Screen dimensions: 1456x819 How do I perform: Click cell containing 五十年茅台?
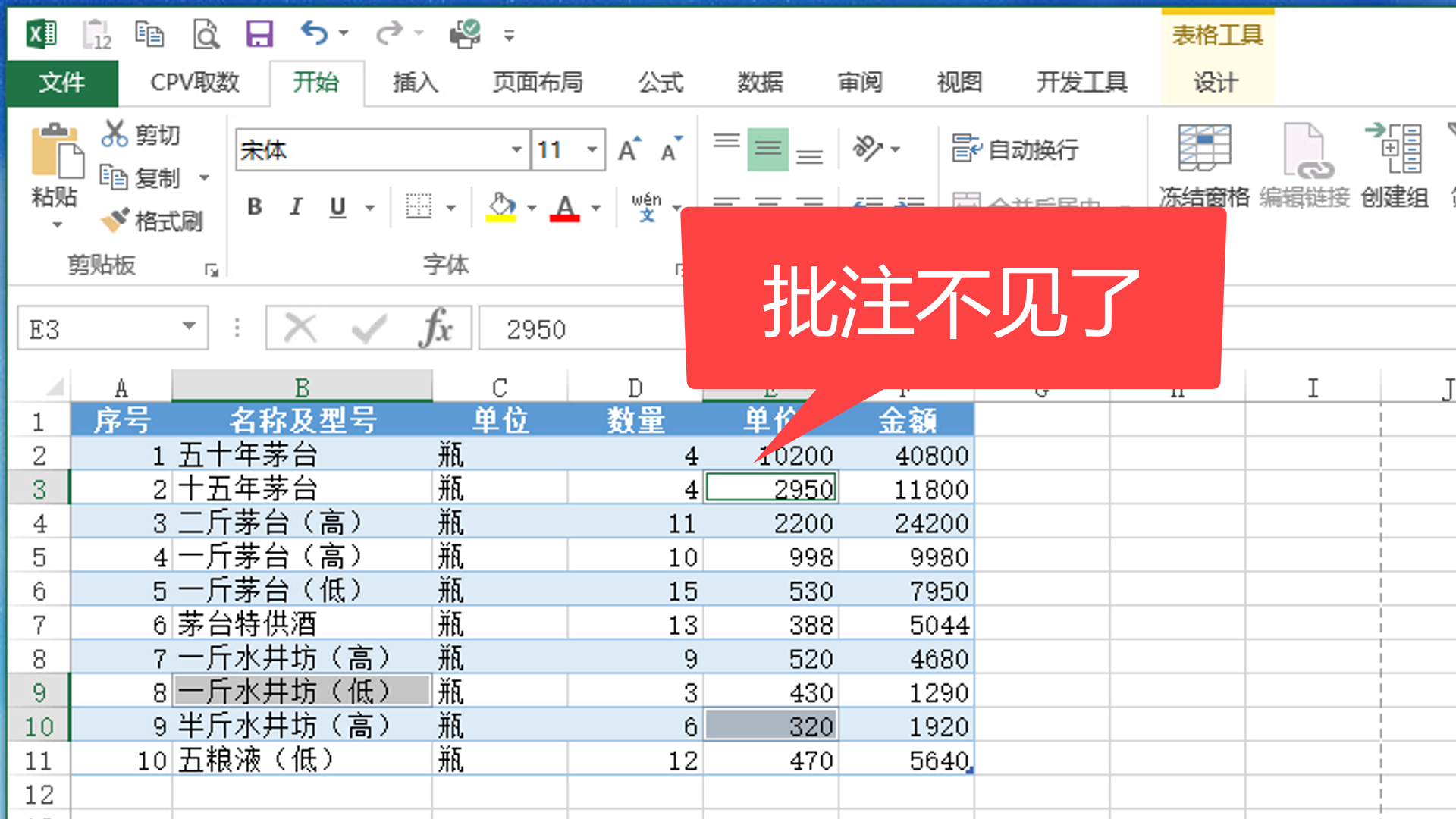pos(302,455)
